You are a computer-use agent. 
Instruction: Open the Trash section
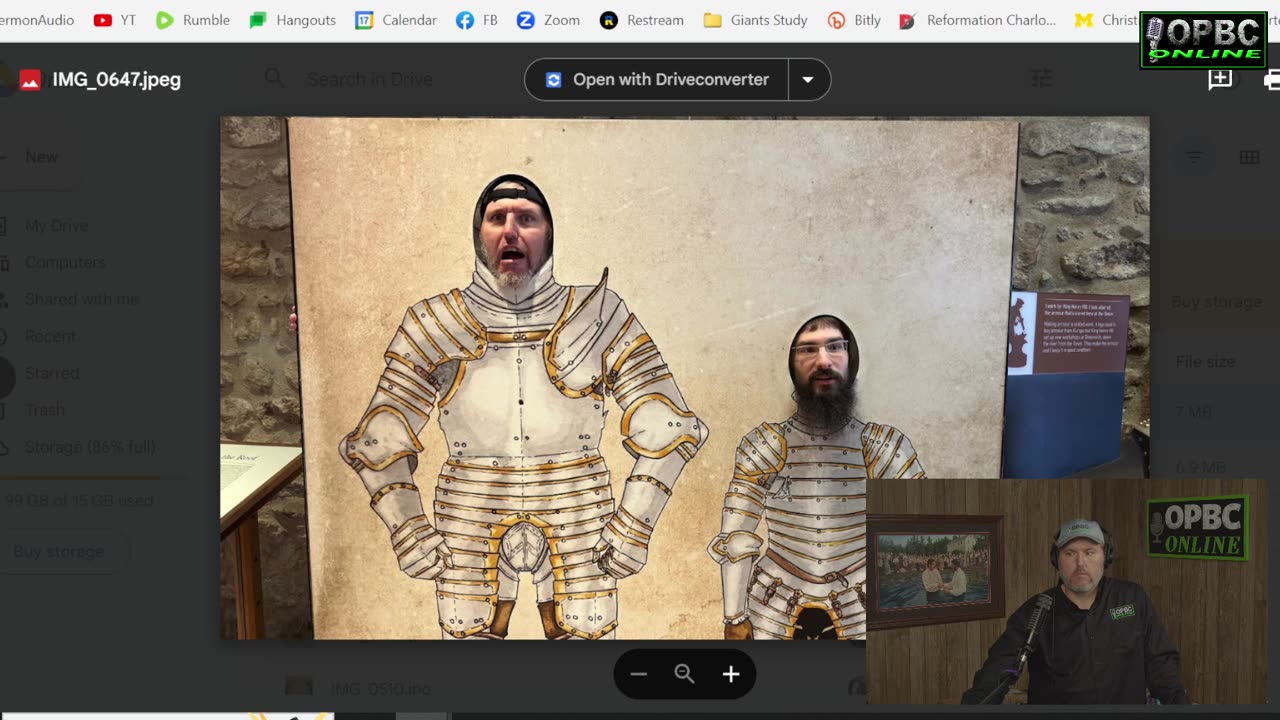[44, 410]
